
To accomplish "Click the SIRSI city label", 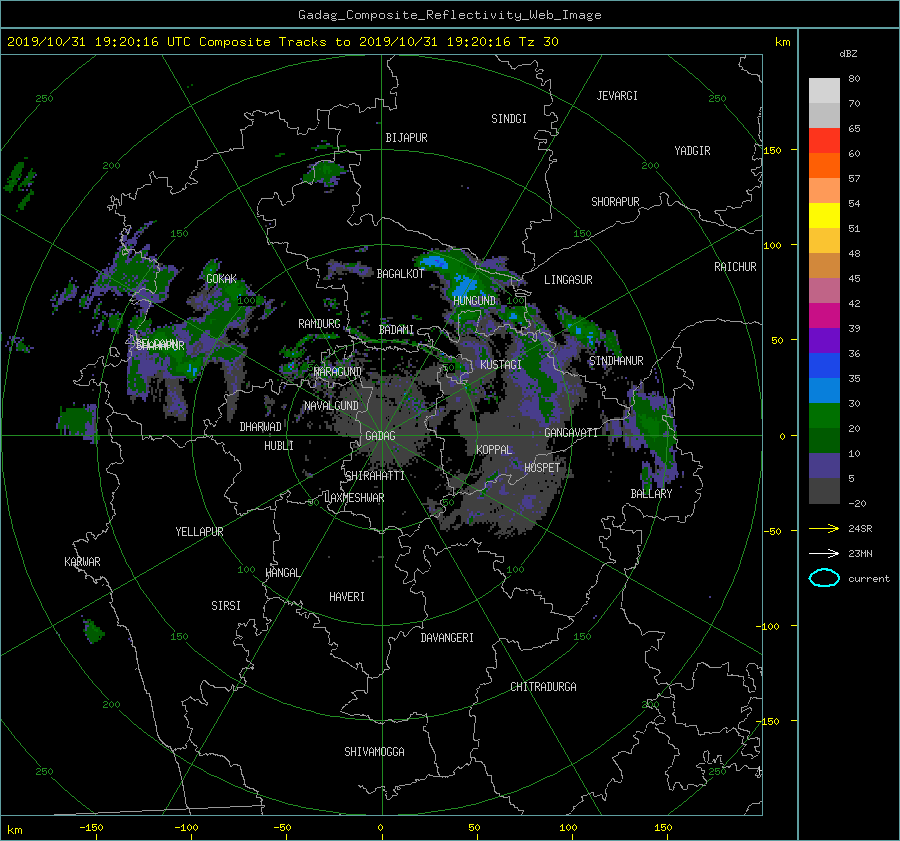I will (x=226, y=606).
